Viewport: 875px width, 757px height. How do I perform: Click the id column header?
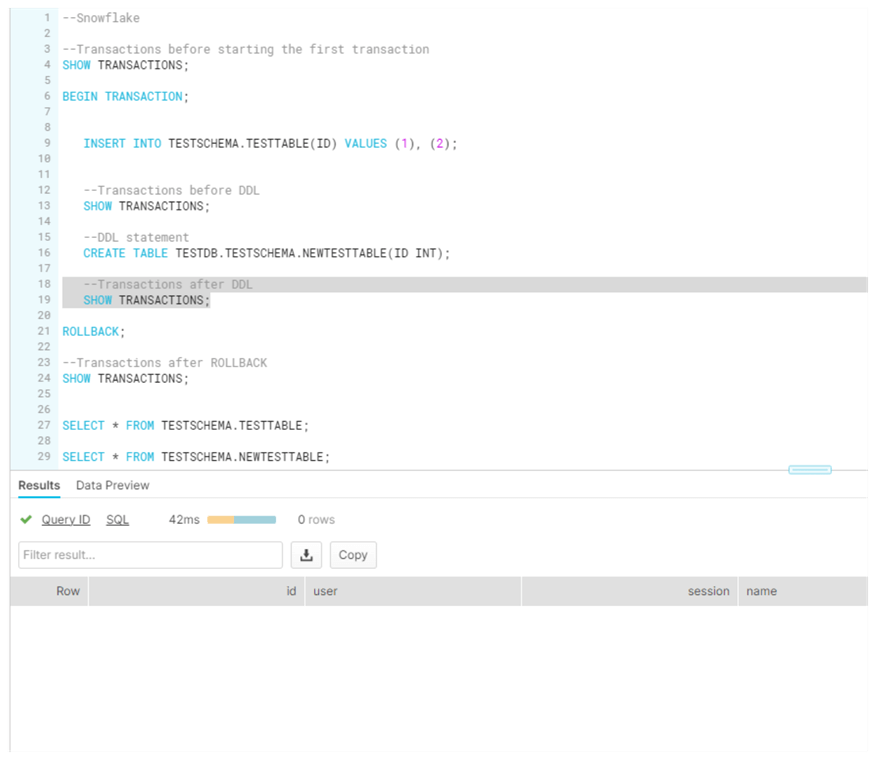289,590
